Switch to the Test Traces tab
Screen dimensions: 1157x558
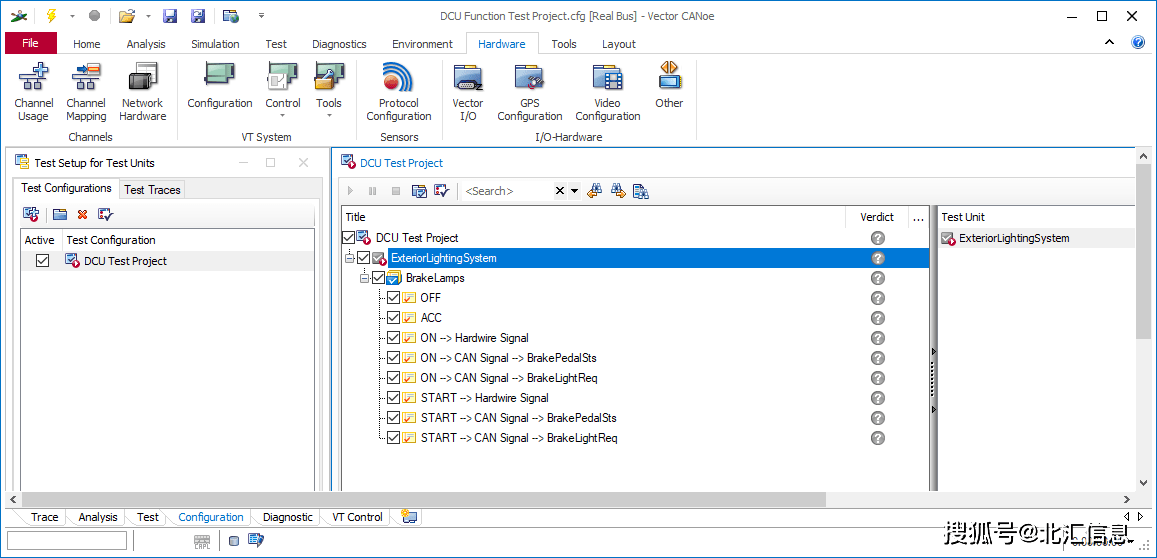(x=152, y=190)
